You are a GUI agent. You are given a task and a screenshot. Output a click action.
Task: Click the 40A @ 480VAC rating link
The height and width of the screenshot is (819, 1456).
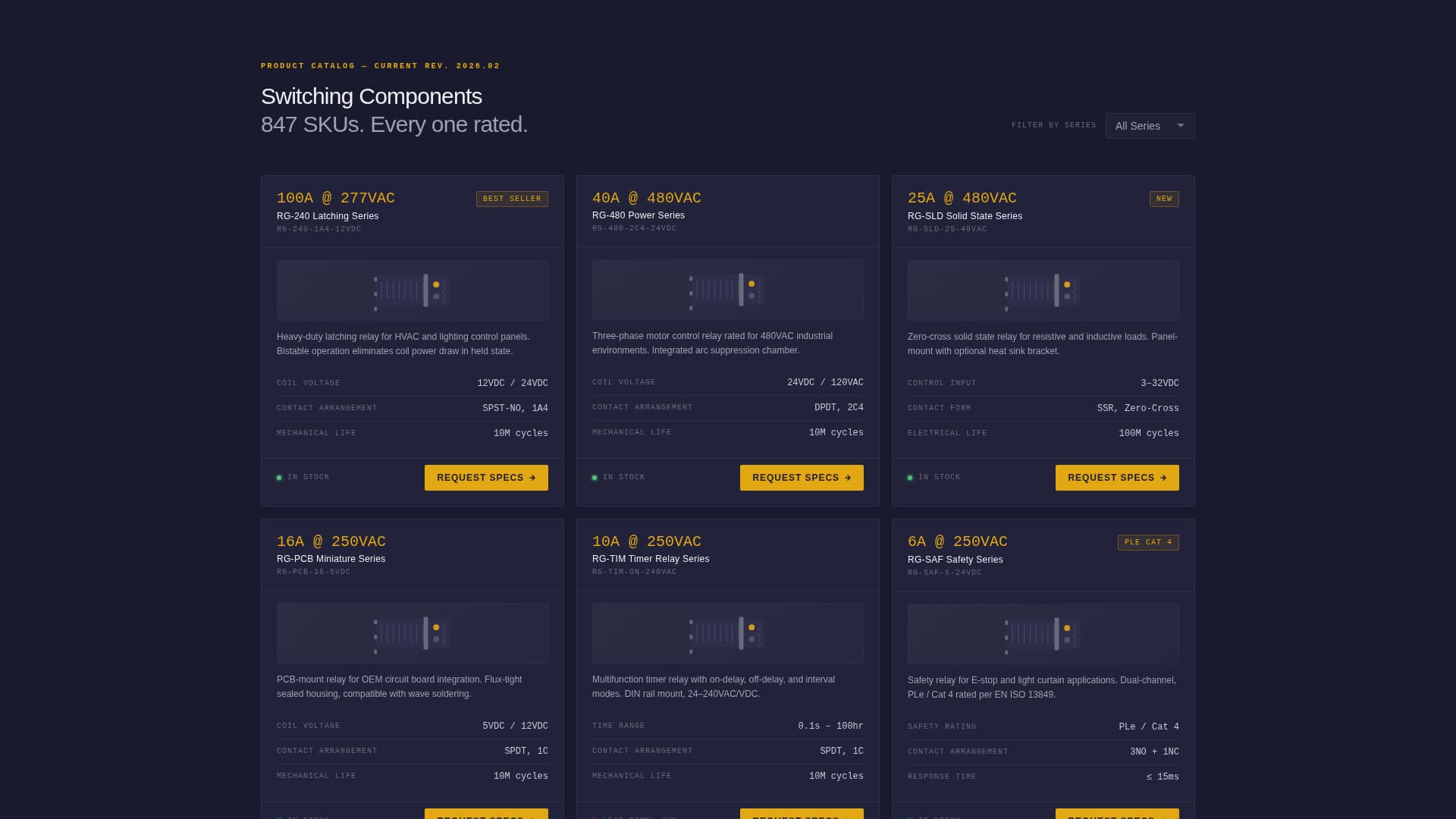coord(646,197)
